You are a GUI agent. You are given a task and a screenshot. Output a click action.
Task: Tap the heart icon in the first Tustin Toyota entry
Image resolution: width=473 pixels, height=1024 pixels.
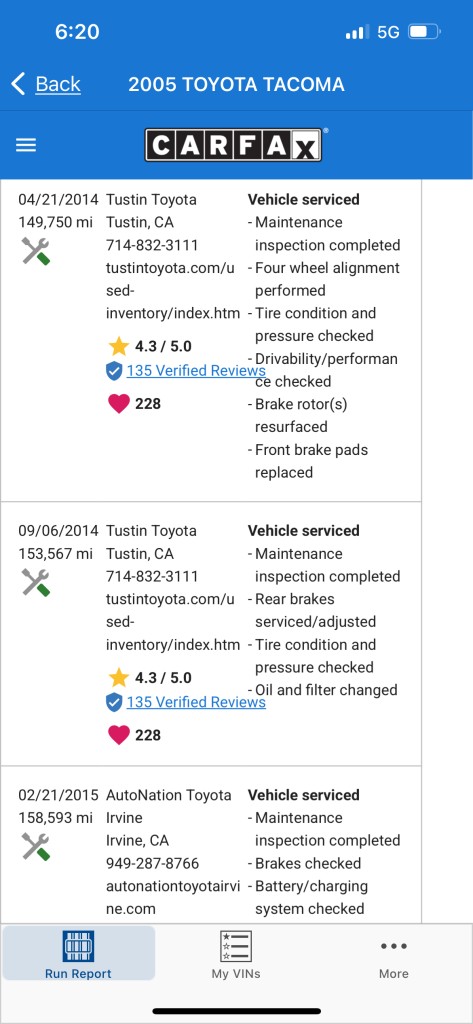118,404
